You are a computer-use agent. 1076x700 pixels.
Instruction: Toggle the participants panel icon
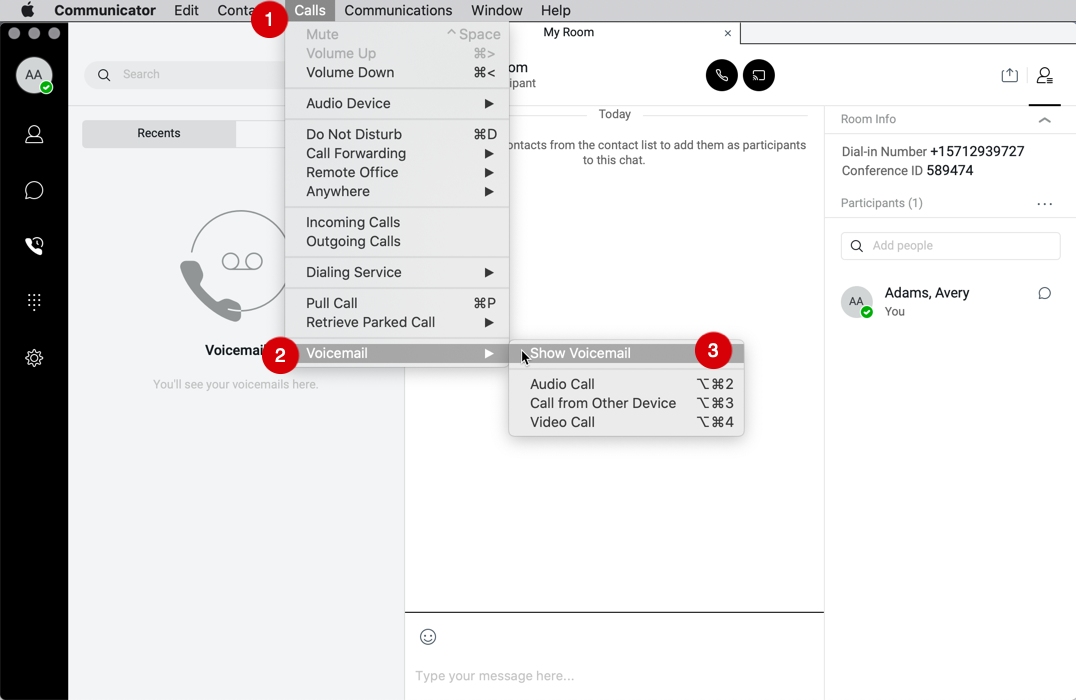pyautogui.click(x=1044, y=75)
